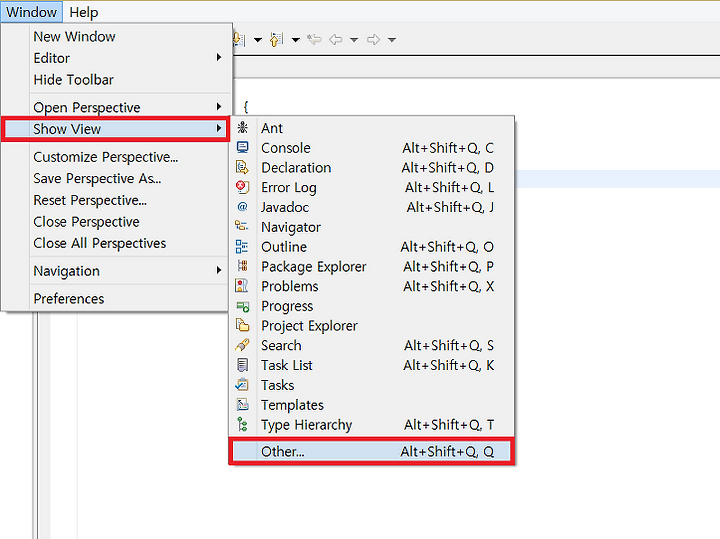
Task: Click the Task List icon
Action: (x=242, y=365)
